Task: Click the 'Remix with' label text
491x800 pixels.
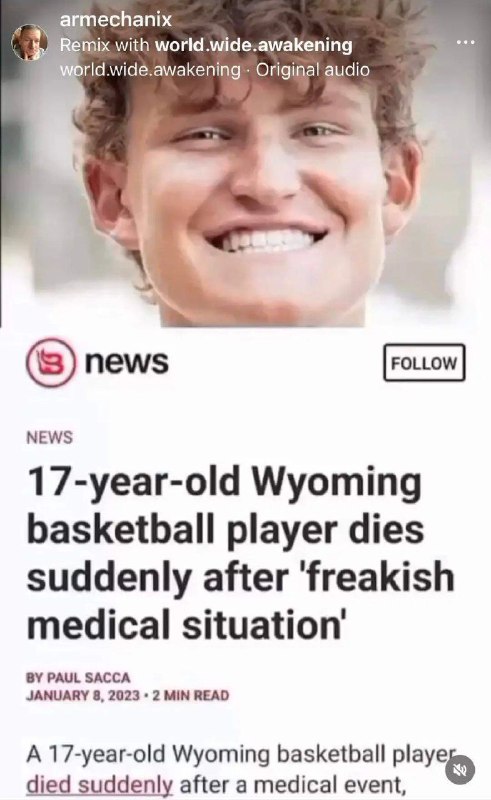Action: [x=105, y=45]
